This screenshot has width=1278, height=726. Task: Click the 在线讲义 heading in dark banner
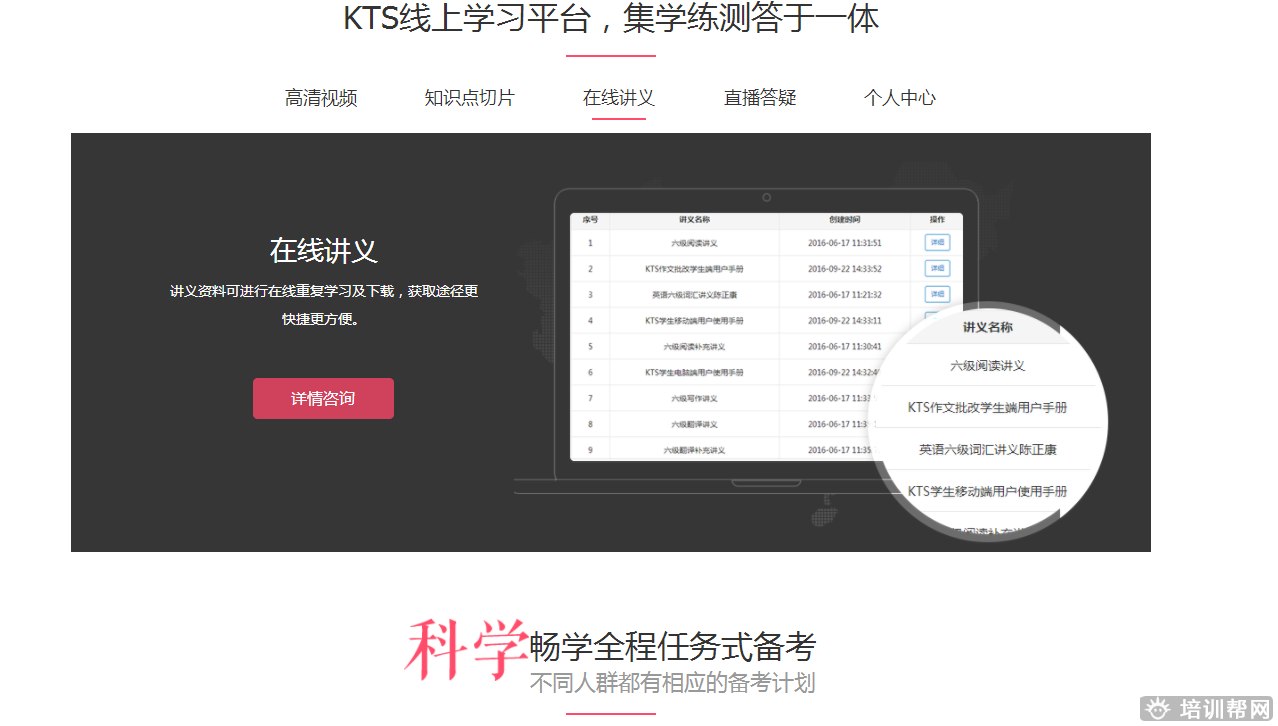[x=323, y=251]
